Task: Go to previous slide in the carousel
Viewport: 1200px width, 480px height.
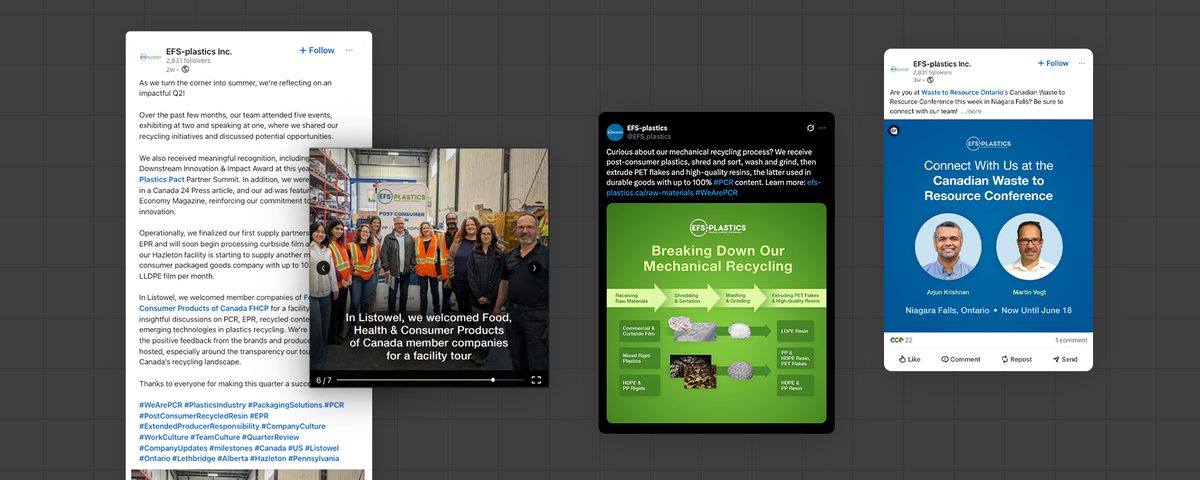Action: click(x=323, y=268)
